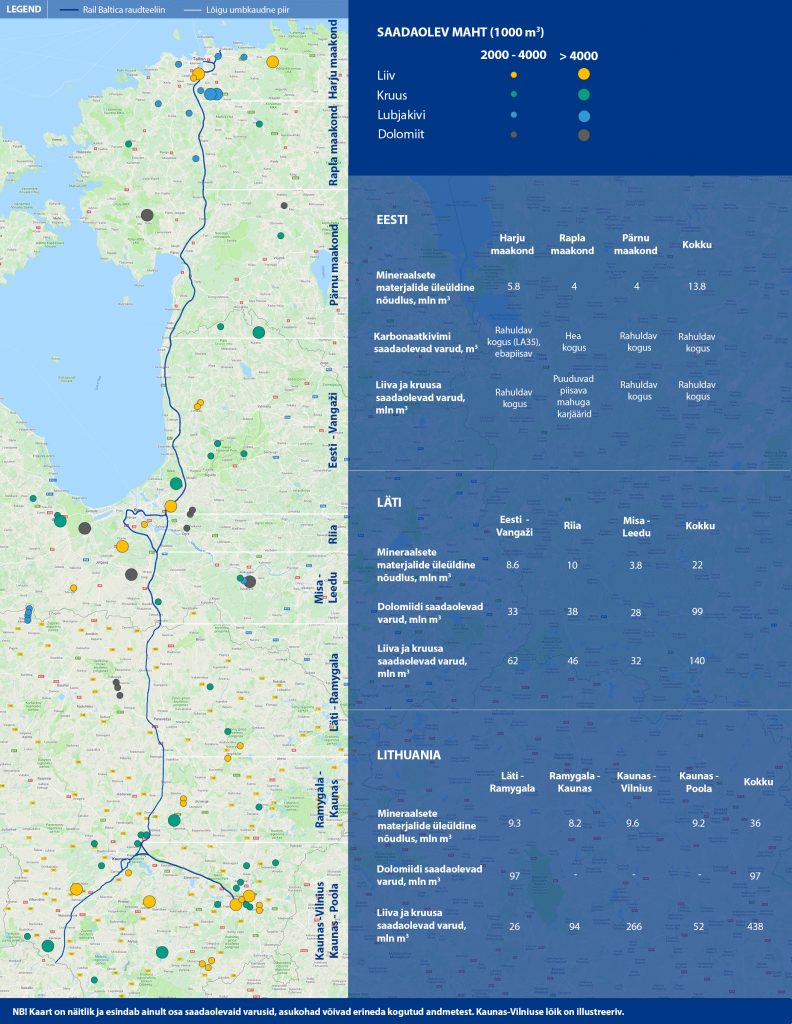Select the Pärnu maakond column header

636,245
